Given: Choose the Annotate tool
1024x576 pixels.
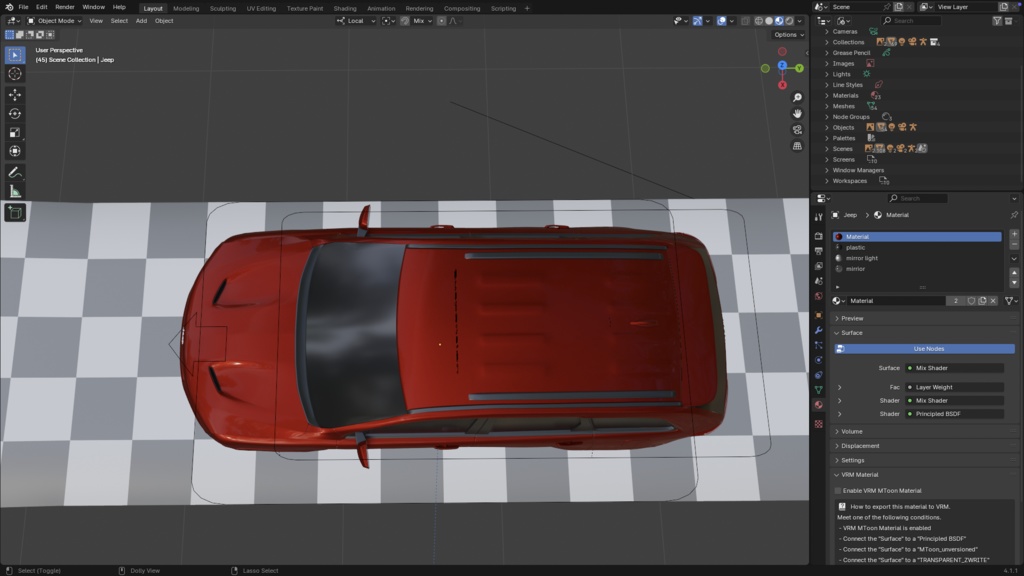Looking at the screenshot, I should click(x=15, y=171).
